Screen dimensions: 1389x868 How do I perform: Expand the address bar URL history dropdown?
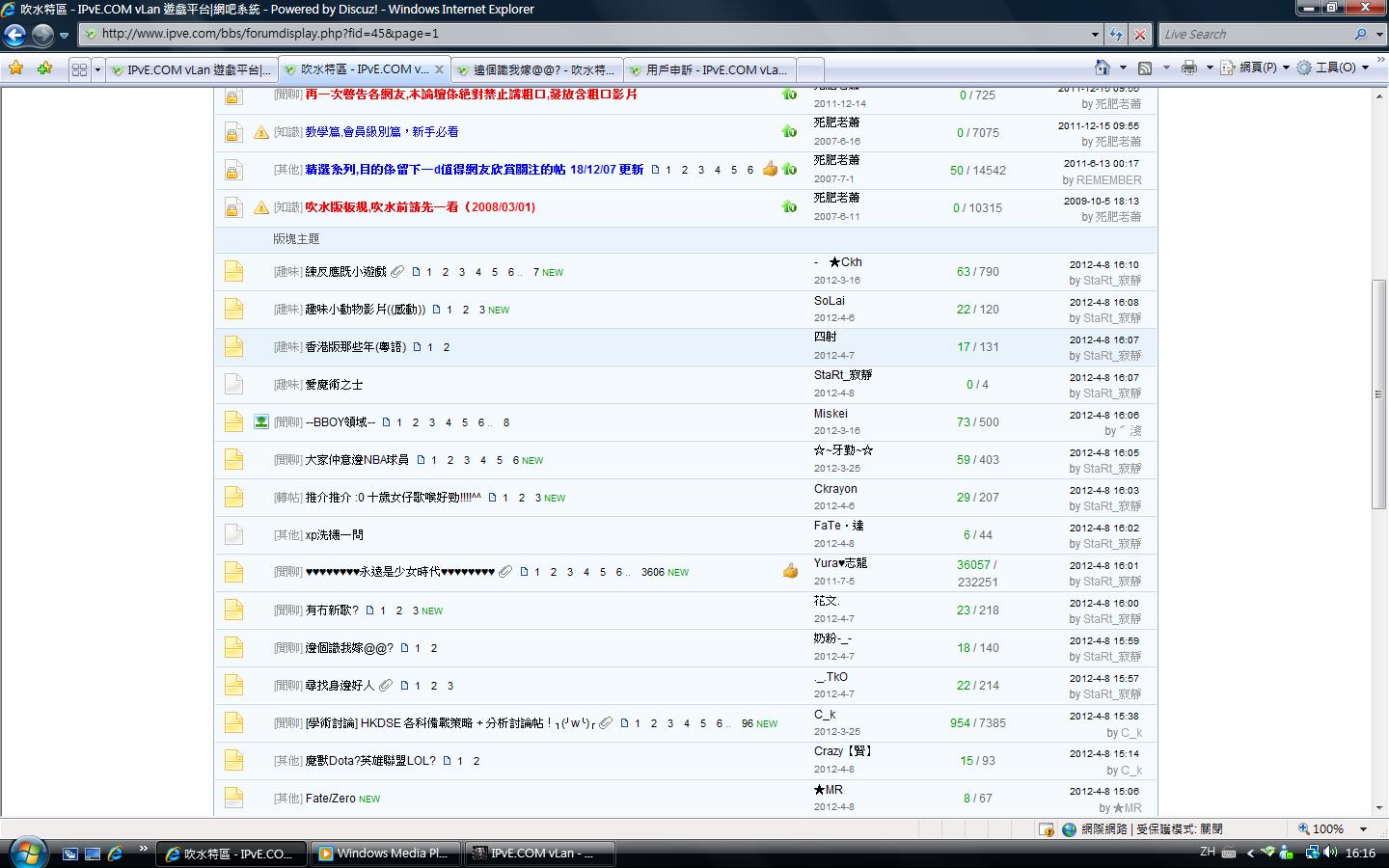[x=1095, y=34]
